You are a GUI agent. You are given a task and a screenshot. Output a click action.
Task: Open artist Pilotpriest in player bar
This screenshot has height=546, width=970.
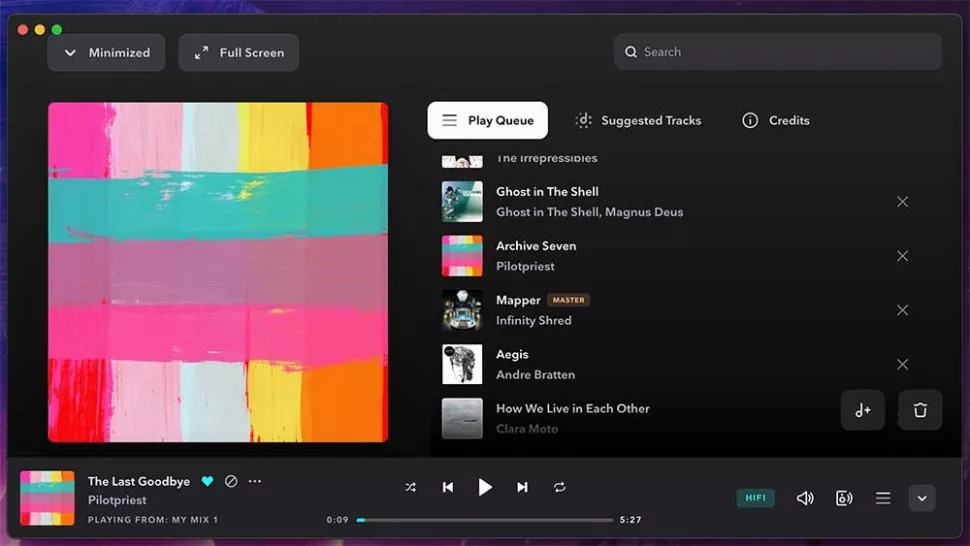coord(117,500)
